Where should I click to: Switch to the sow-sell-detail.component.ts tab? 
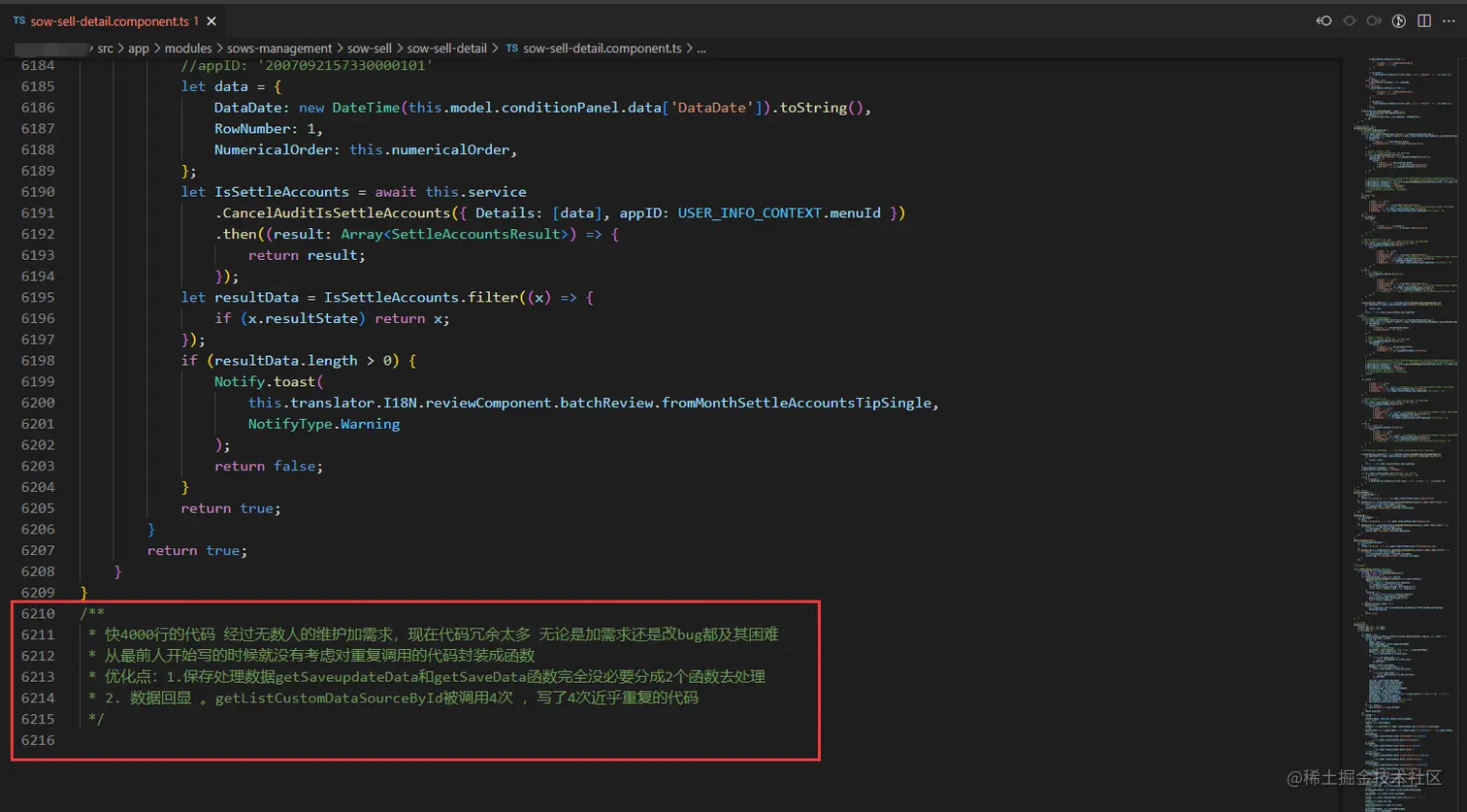pyautogui.click(x=107, y=19)
